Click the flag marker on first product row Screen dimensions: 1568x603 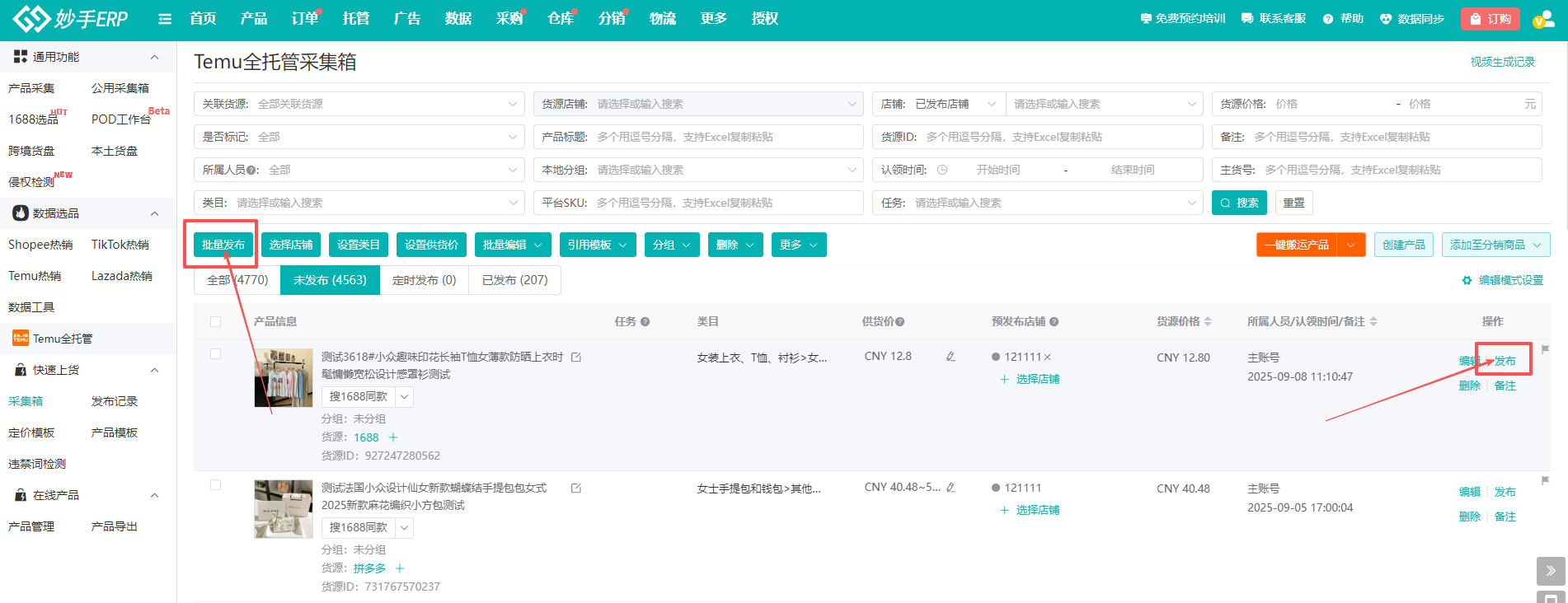(x=1545, y=350)
